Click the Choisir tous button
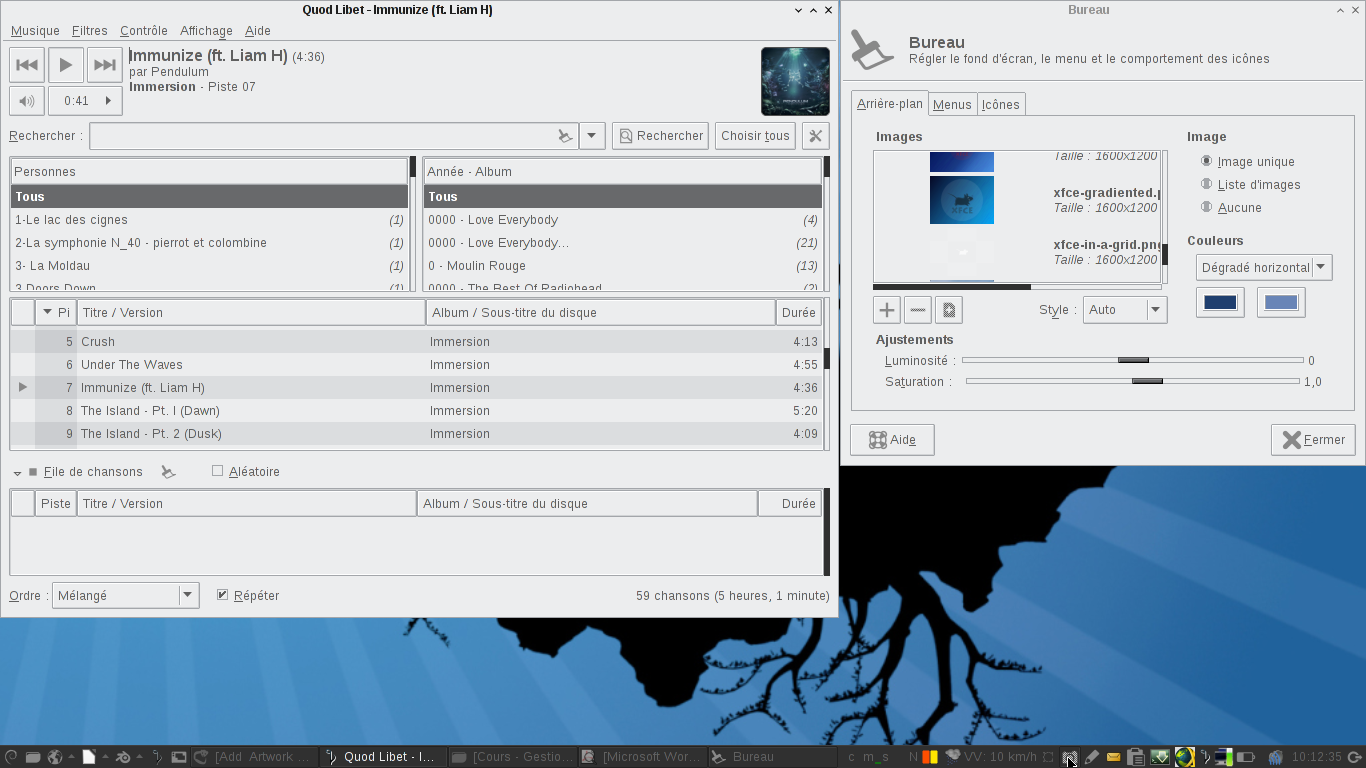Screen dimensions: 1366x768 click(x=755, y=136)
